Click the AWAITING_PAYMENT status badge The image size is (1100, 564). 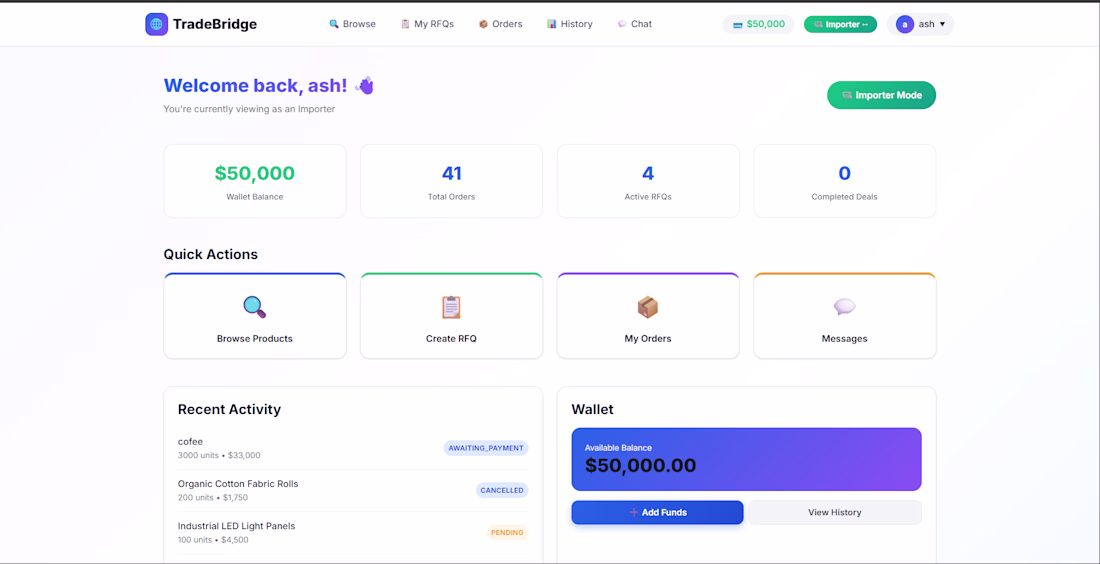click(x=485, y=448)
